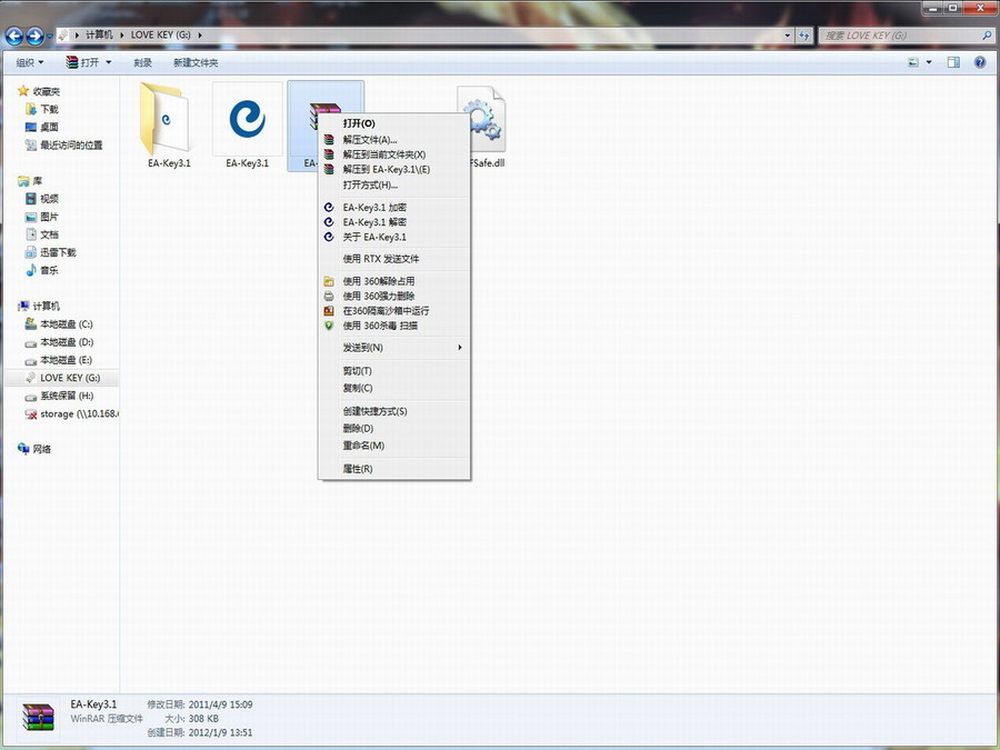
Task: Click the refresh button in address bar
Action: click(x=804, y=36)
